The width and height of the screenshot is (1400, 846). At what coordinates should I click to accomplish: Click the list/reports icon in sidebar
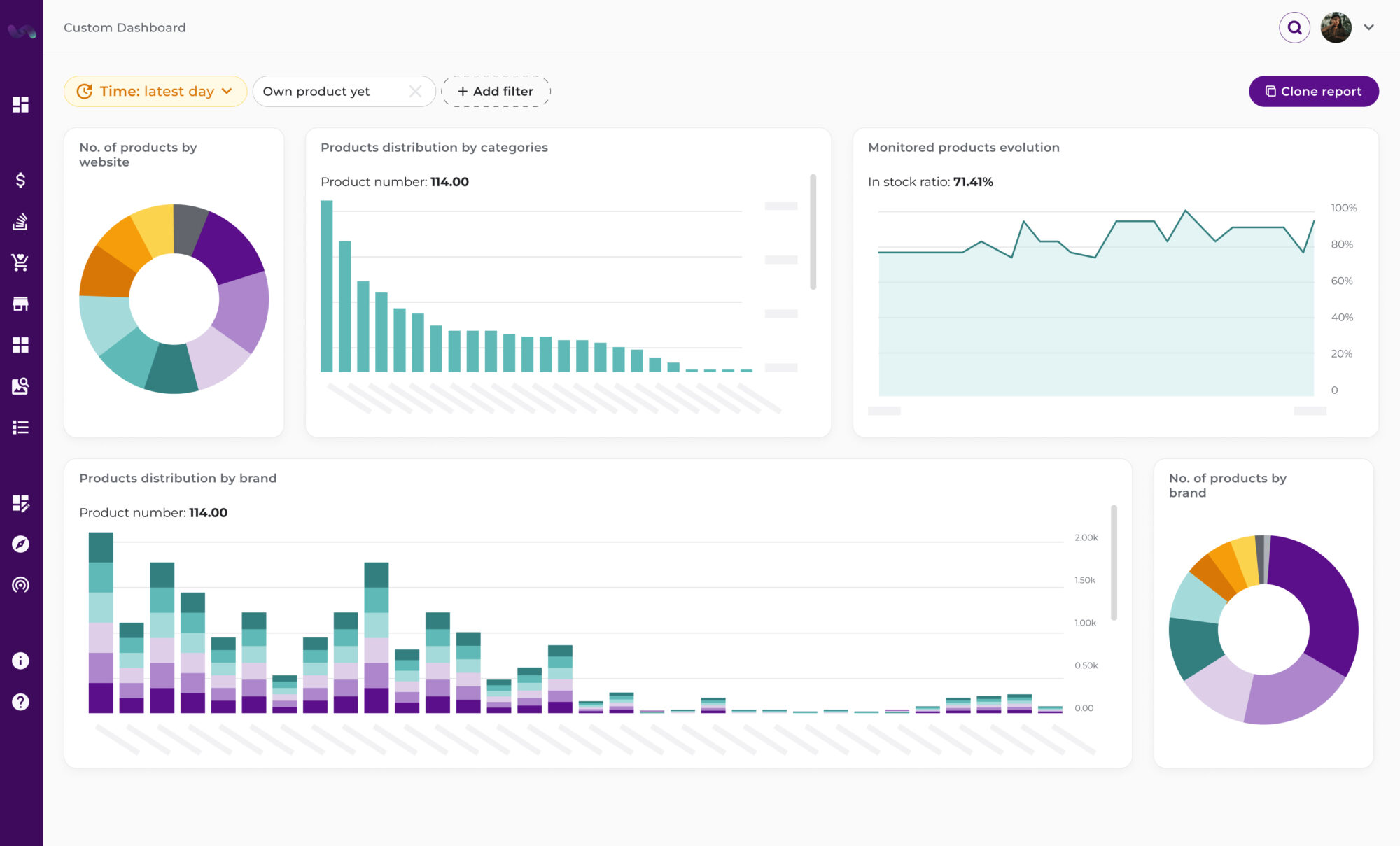20,427
